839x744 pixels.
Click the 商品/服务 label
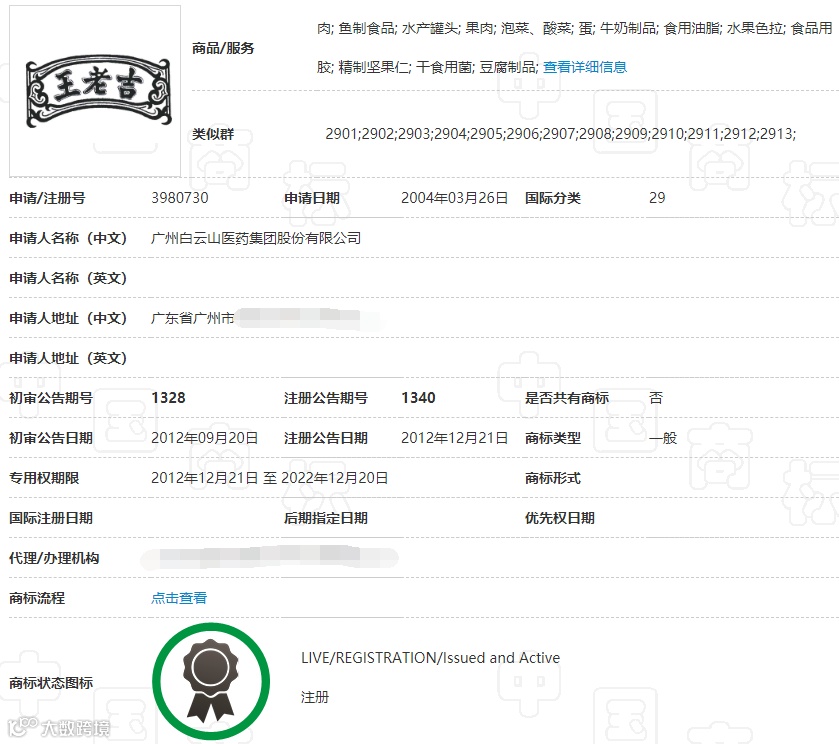(223, 48)
